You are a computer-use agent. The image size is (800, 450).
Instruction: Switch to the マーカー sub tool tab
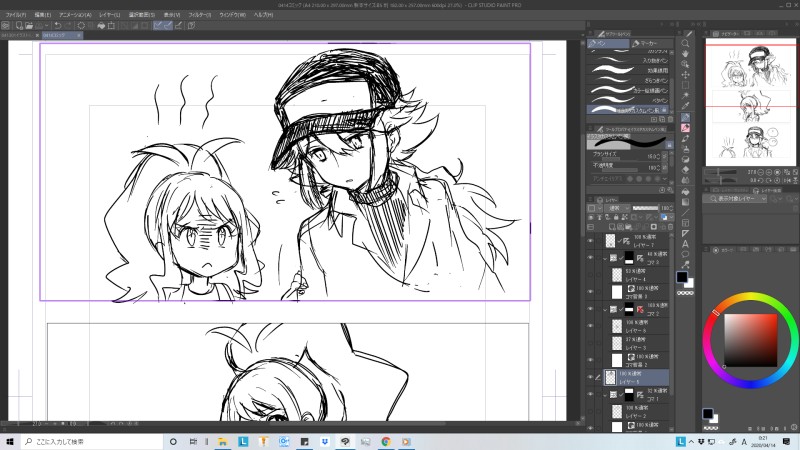pyautogui.click(x=651, y=43)
